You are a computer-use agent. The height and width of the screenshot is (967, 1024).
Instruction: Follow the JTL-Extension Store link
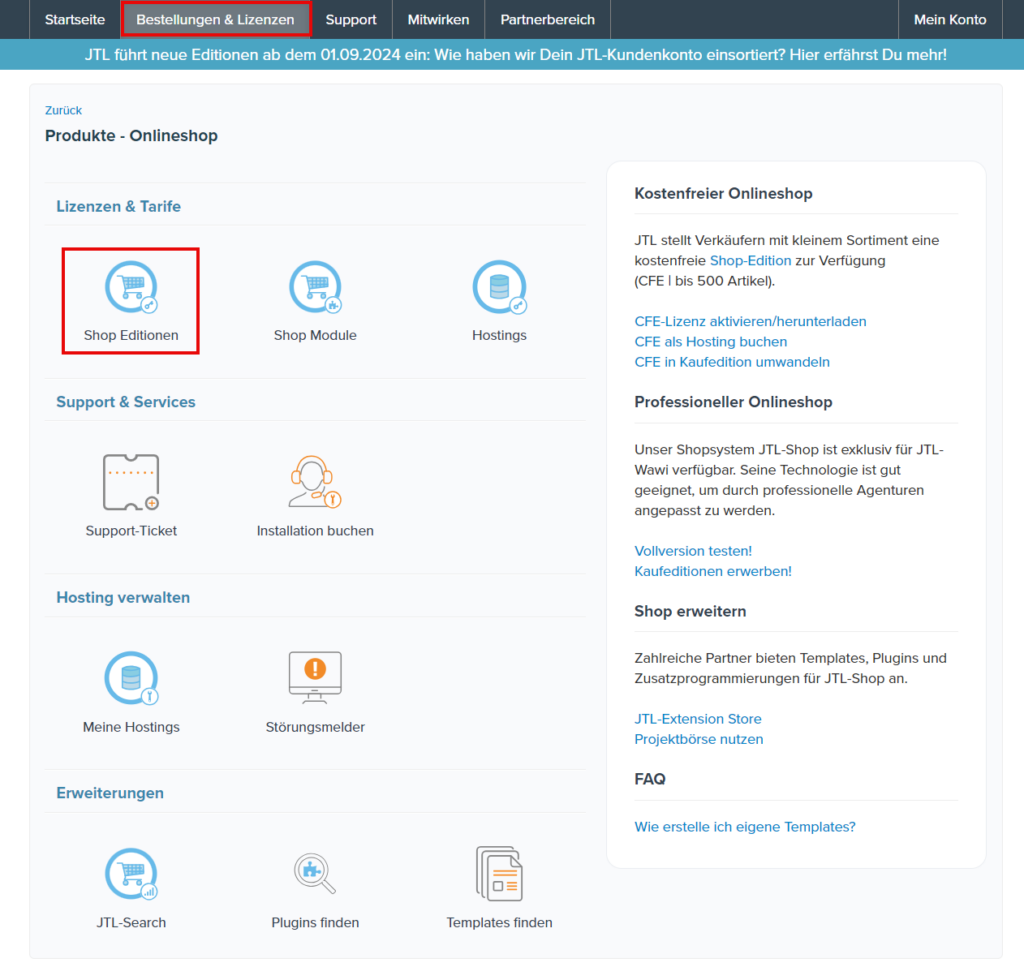tap(698, 719)
